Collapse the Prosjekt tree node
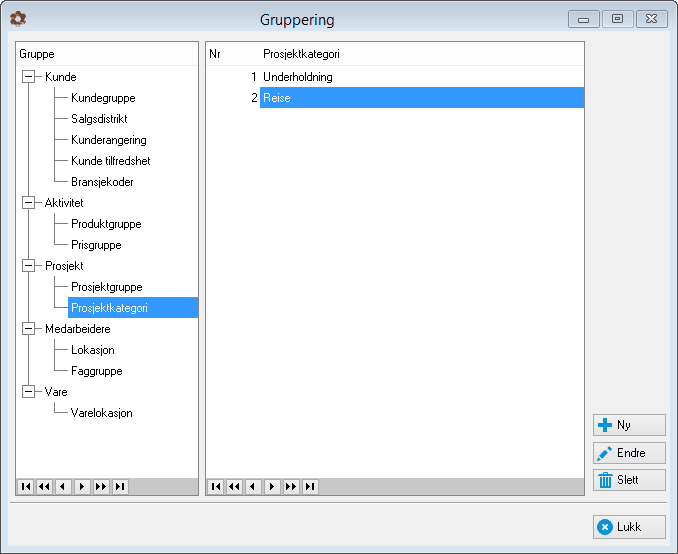The image size is (678, 554). click(29, 266)
